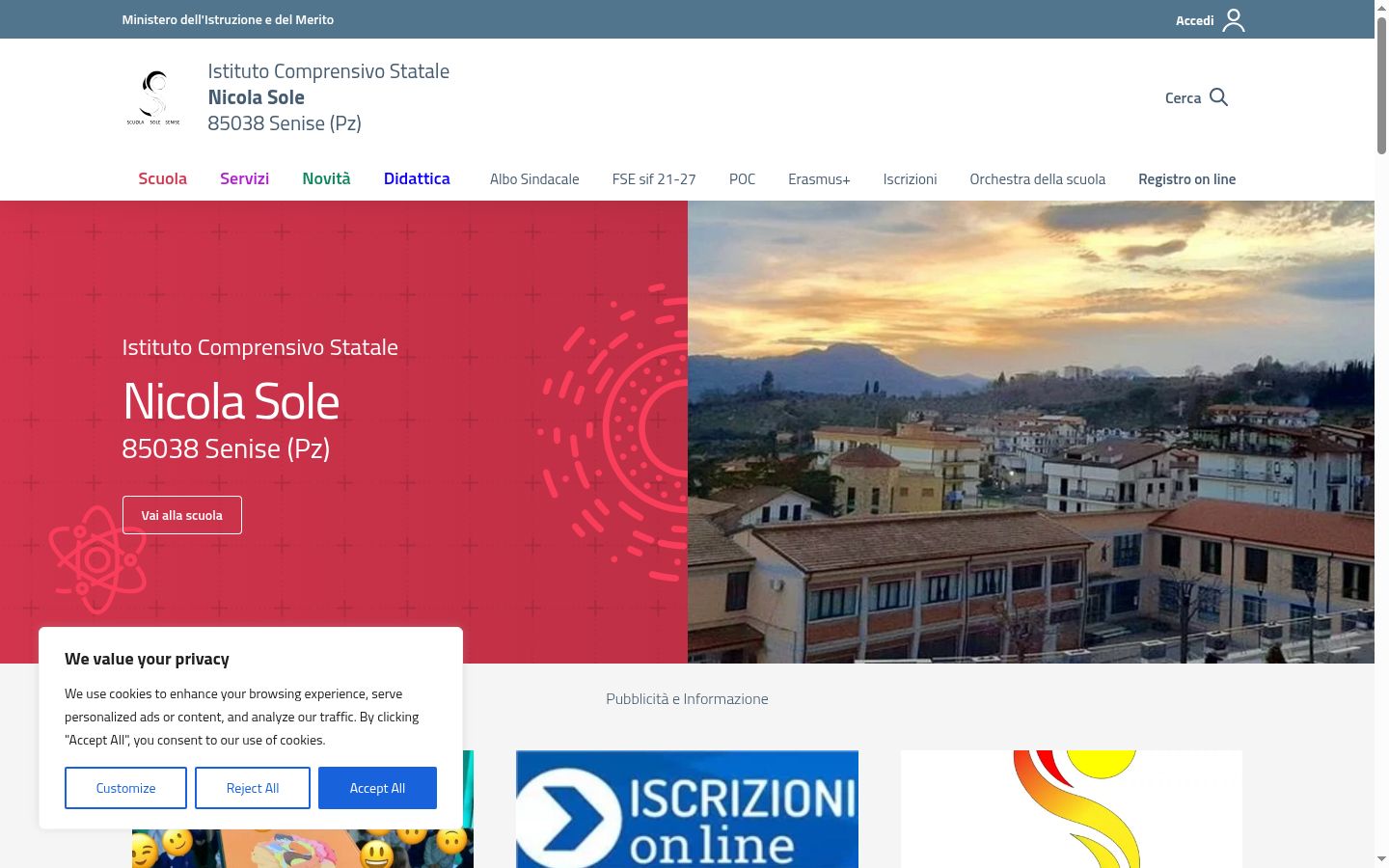Image resolution: width=1389 pixels, height=868 pixels.
Task: Open Orchestra della scuola page
Action: [x=1037, y=179]
